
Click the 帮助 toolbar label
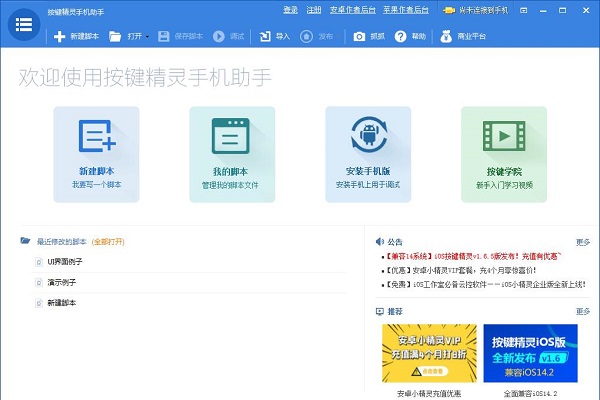(419, 36)
